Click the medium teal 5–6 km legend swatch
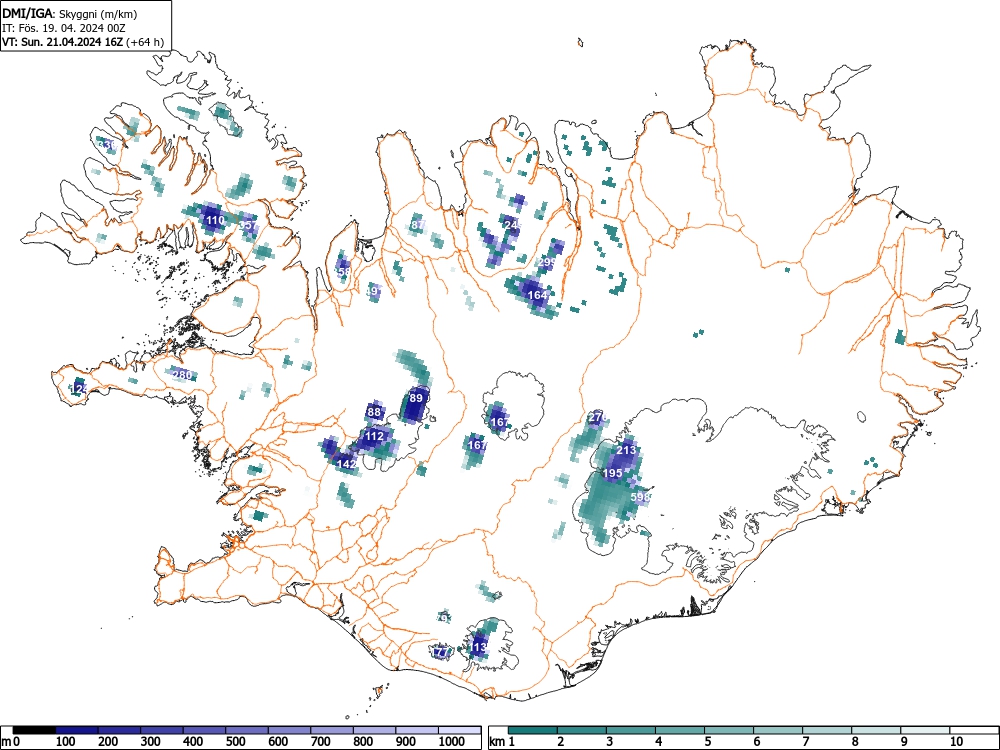Screen dimensions: 1000x750 click(729, 730)
